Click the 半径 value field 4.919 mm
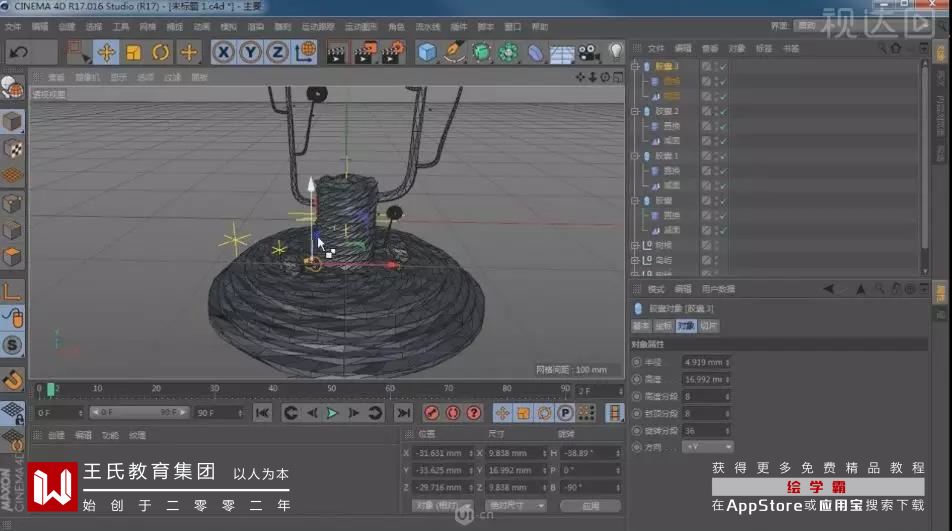 pos(706,362)
